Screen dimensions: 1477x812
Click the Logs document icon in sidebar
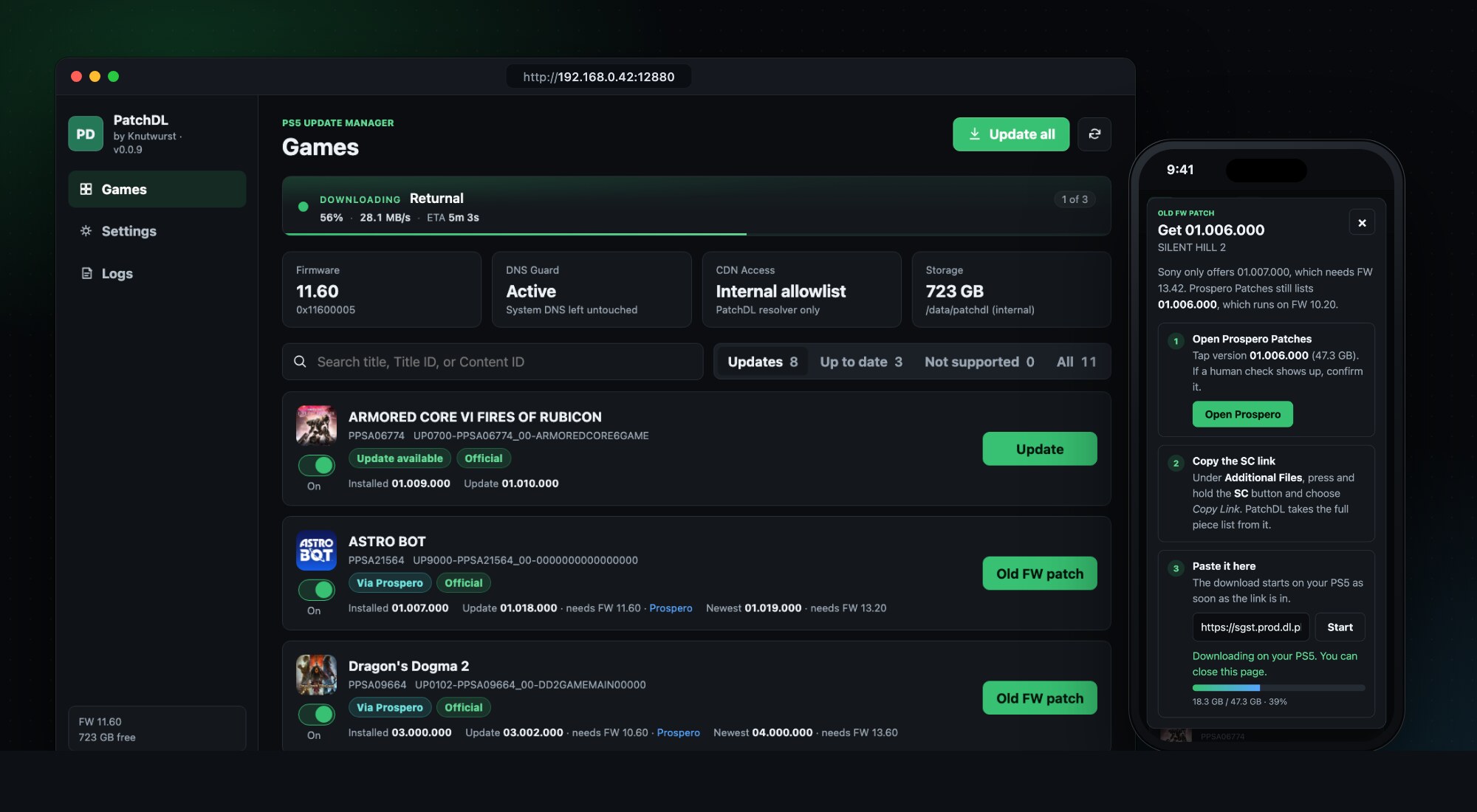pyautogui.click(x=86, y=273)
